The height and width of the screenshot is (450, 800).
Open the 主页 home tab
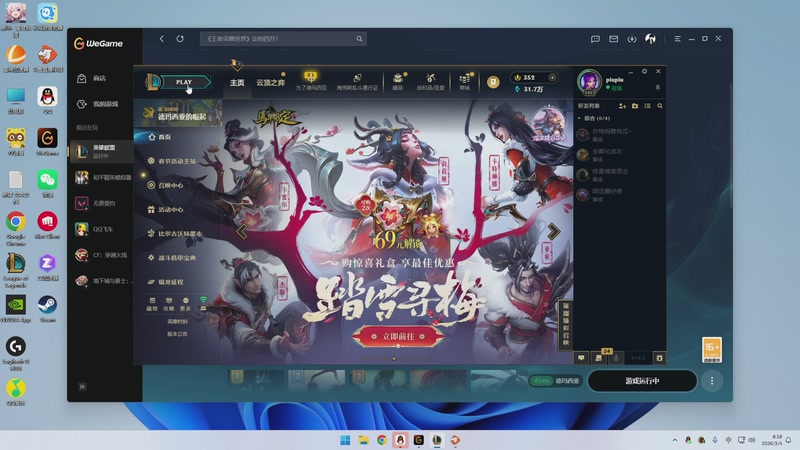pos(237,83)
